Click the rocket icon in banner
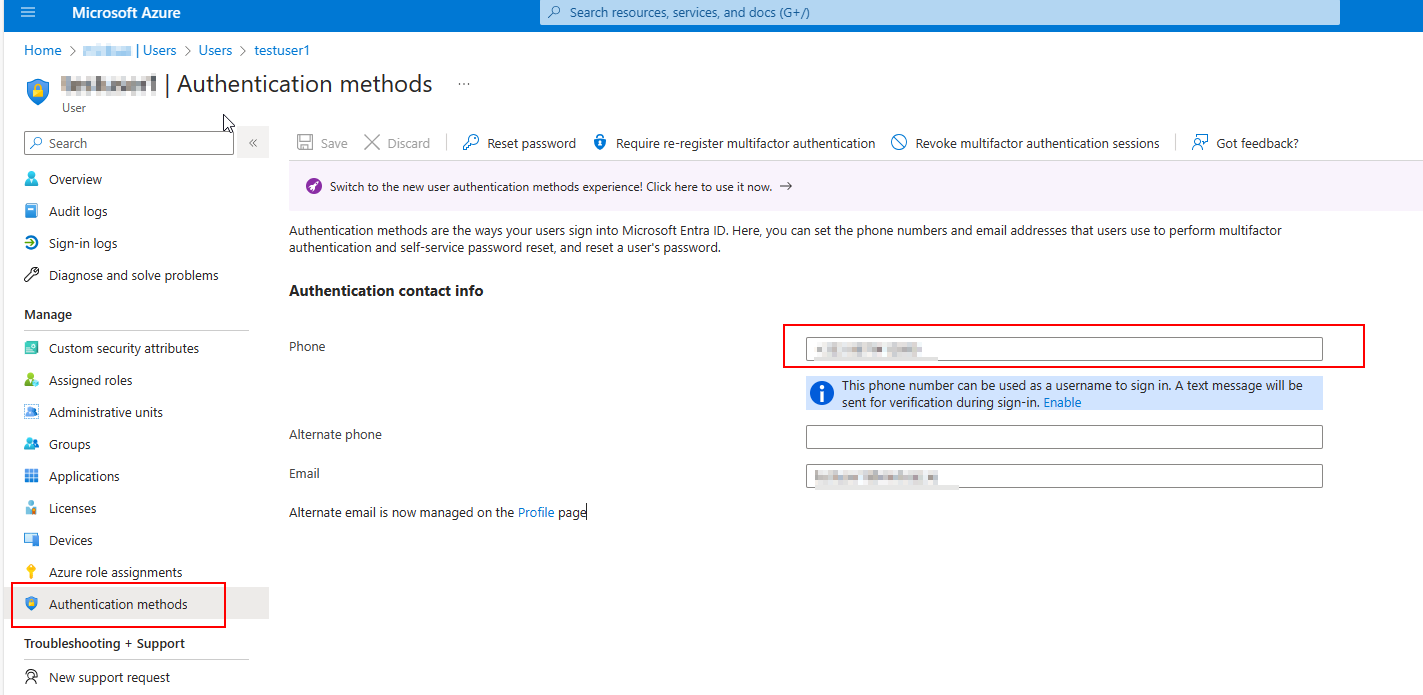 (314, 187)
